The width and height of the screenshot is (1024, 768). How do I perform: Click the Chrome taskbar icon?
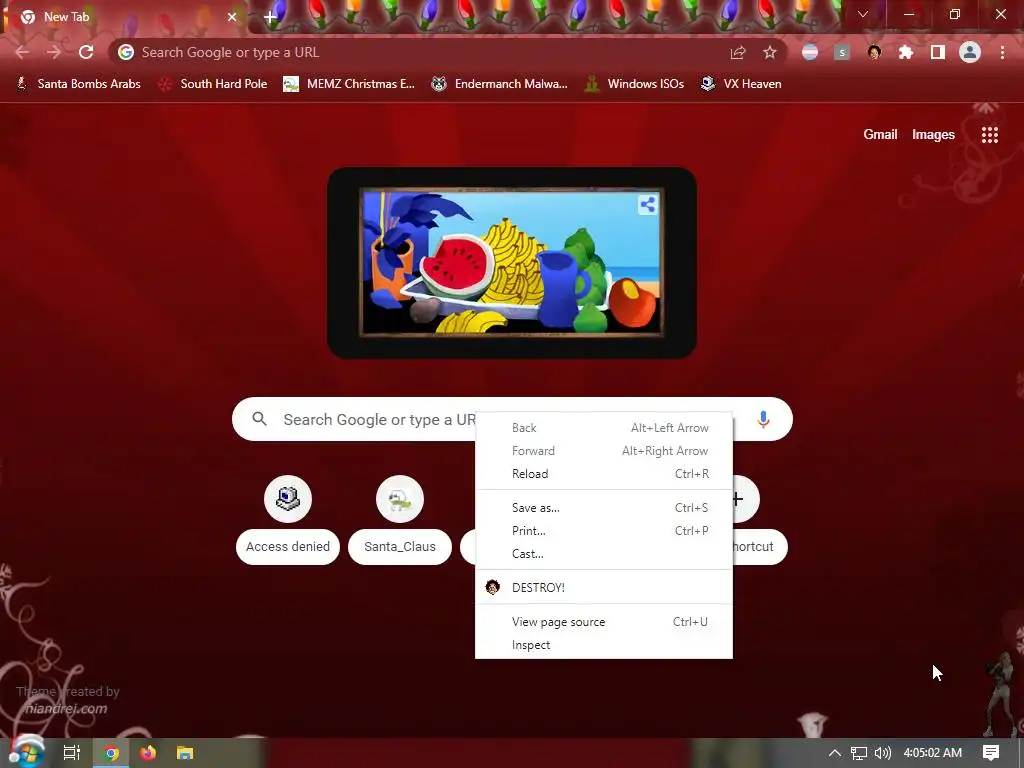pyautogui.click(x=112, y=753)
